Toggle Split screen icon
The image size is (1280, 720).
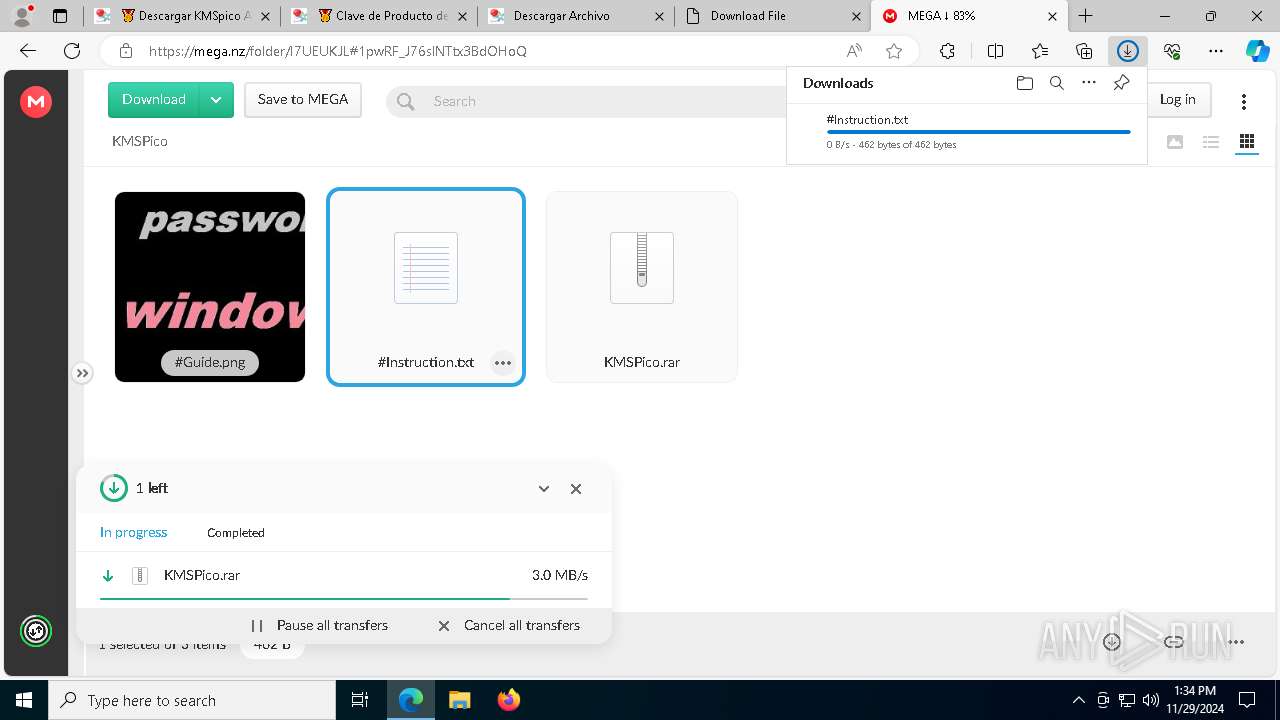point(995,51)
